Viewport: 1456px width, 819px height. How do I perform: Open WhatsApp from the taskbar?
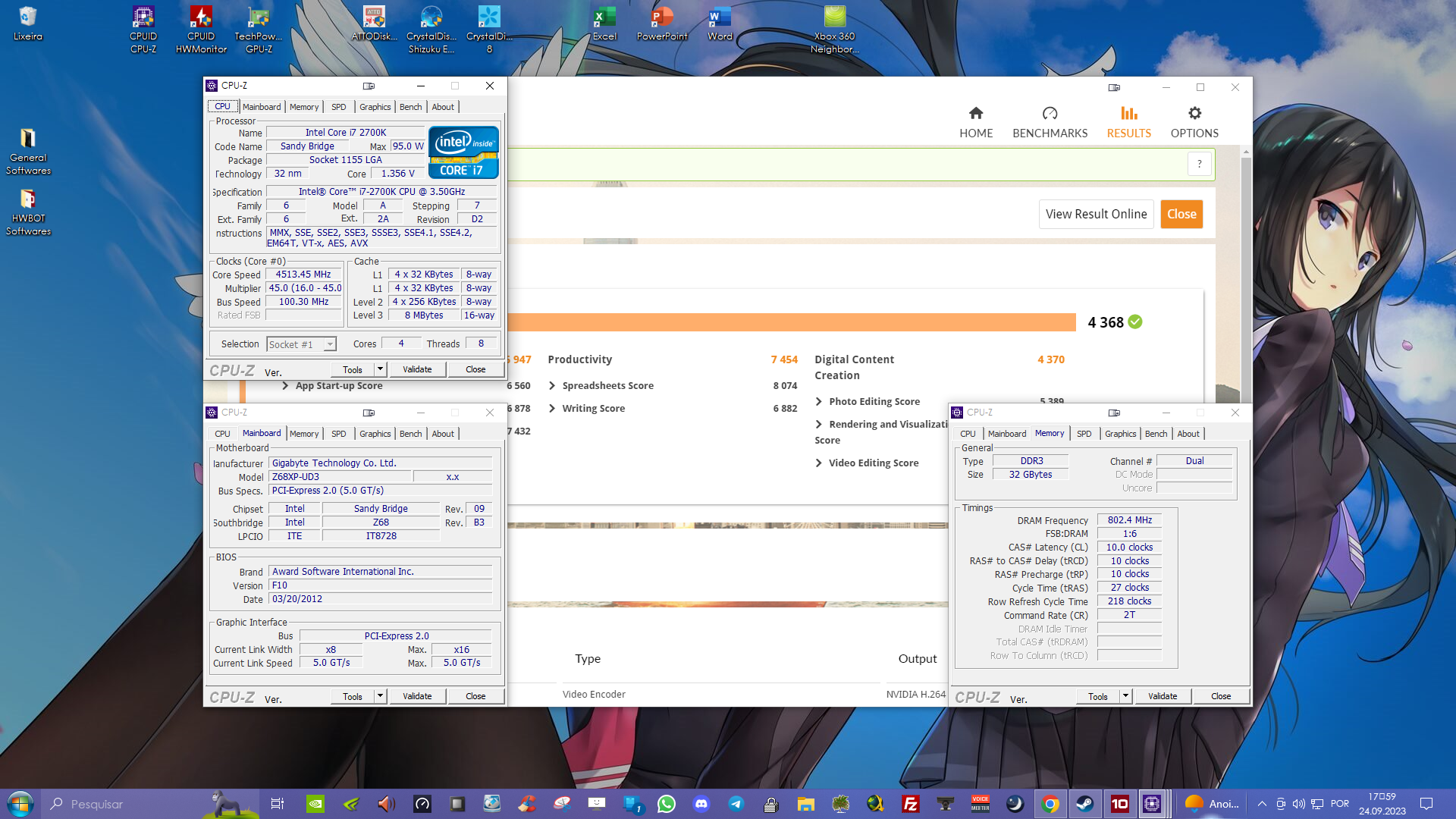[x=667, y=804]
